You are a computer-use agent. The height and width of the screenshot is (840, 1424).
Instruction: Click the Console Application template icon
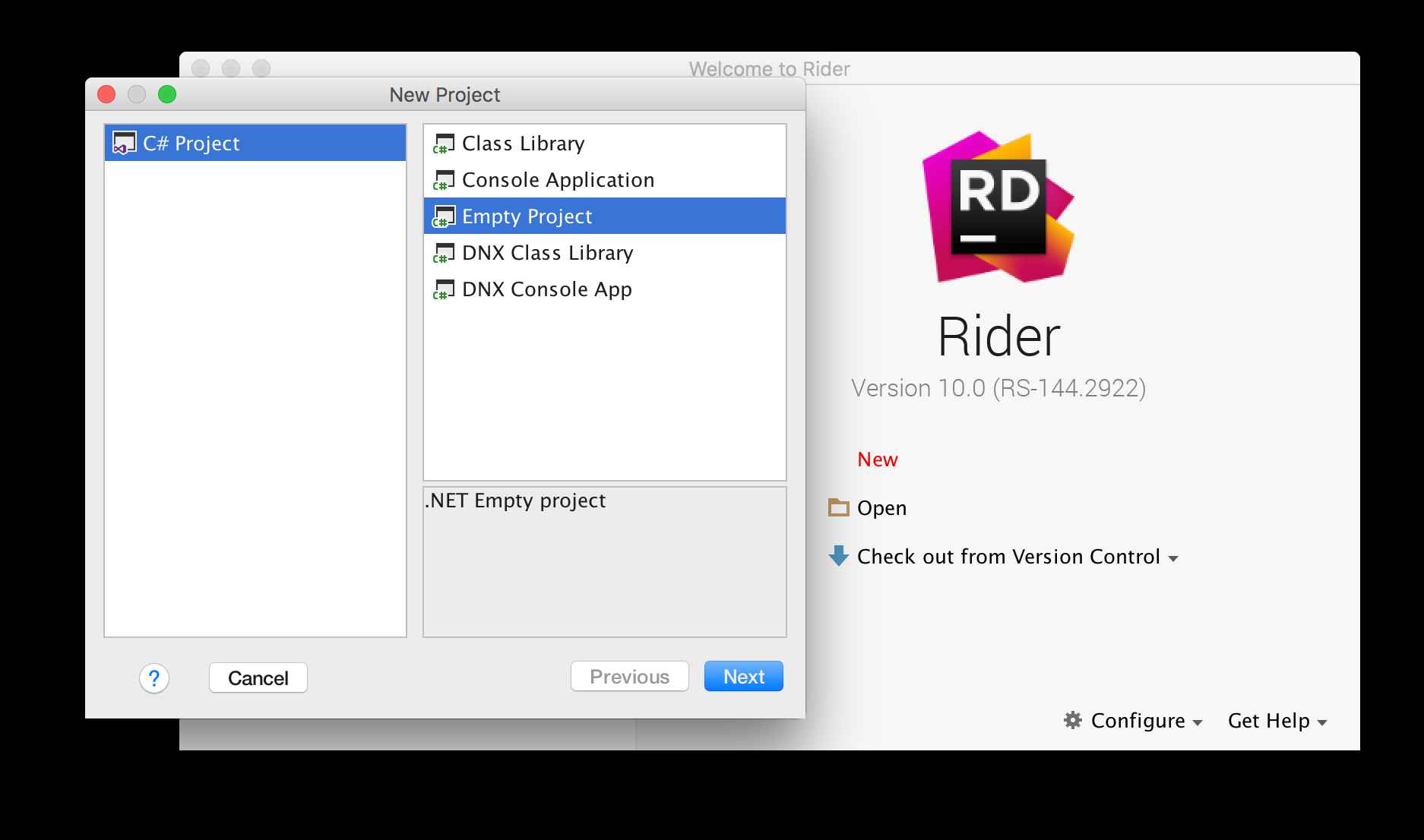point(444,180)
